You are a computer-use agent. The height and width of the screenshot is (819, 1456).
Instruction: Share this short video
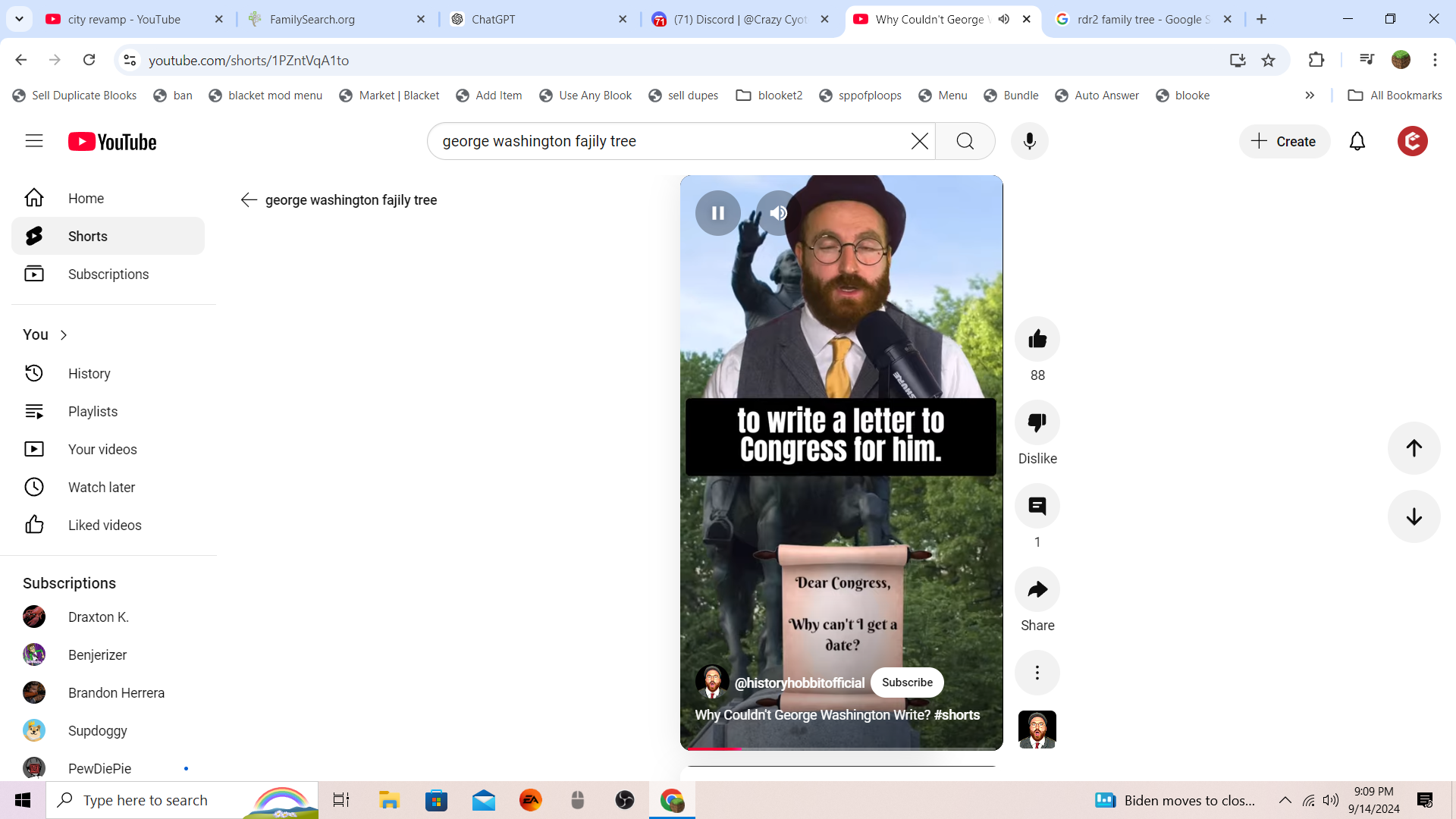[x=1037, y=589]
